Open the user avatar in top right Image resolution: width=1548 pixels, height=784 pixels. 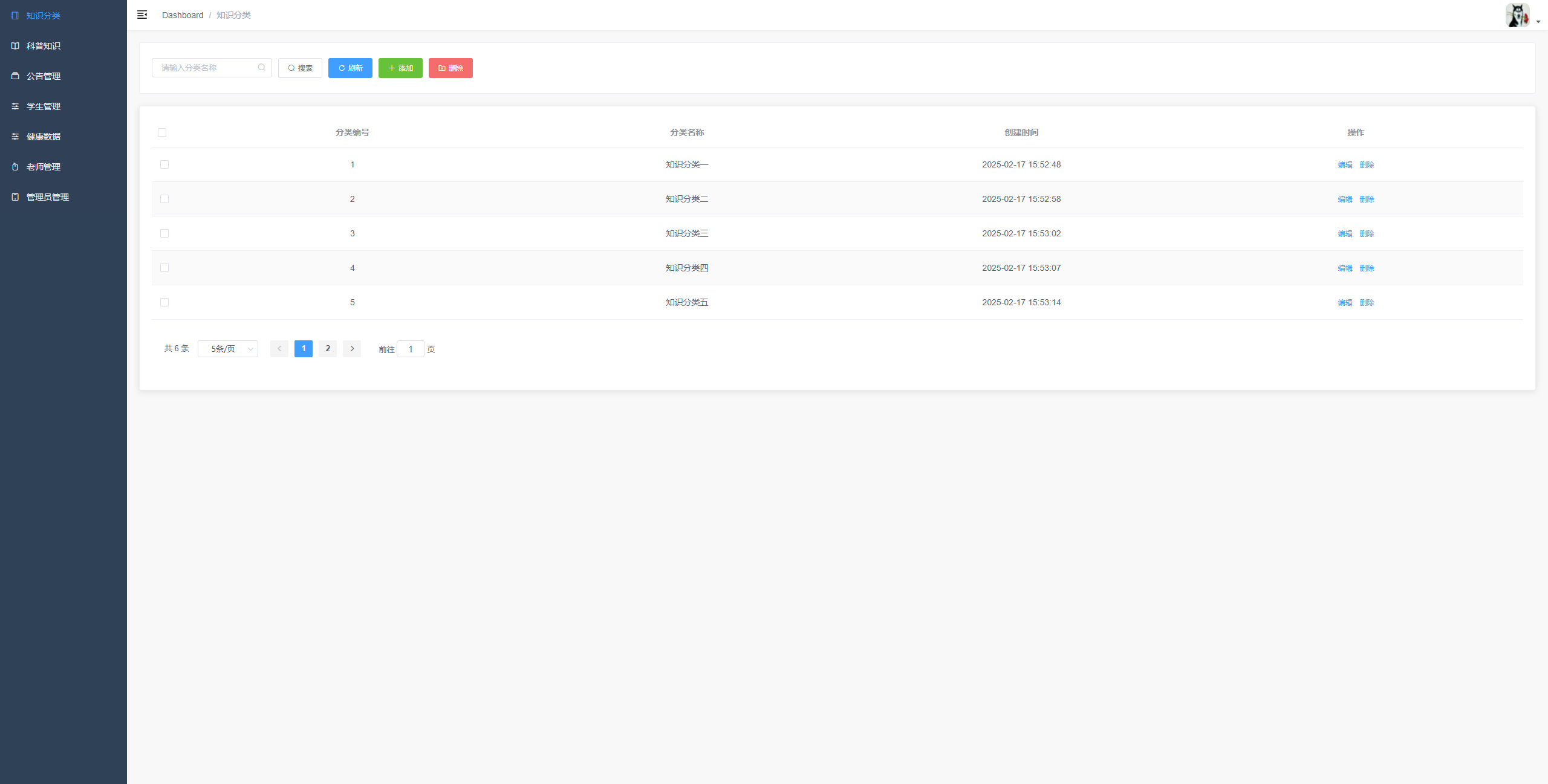coord(1517,15)
